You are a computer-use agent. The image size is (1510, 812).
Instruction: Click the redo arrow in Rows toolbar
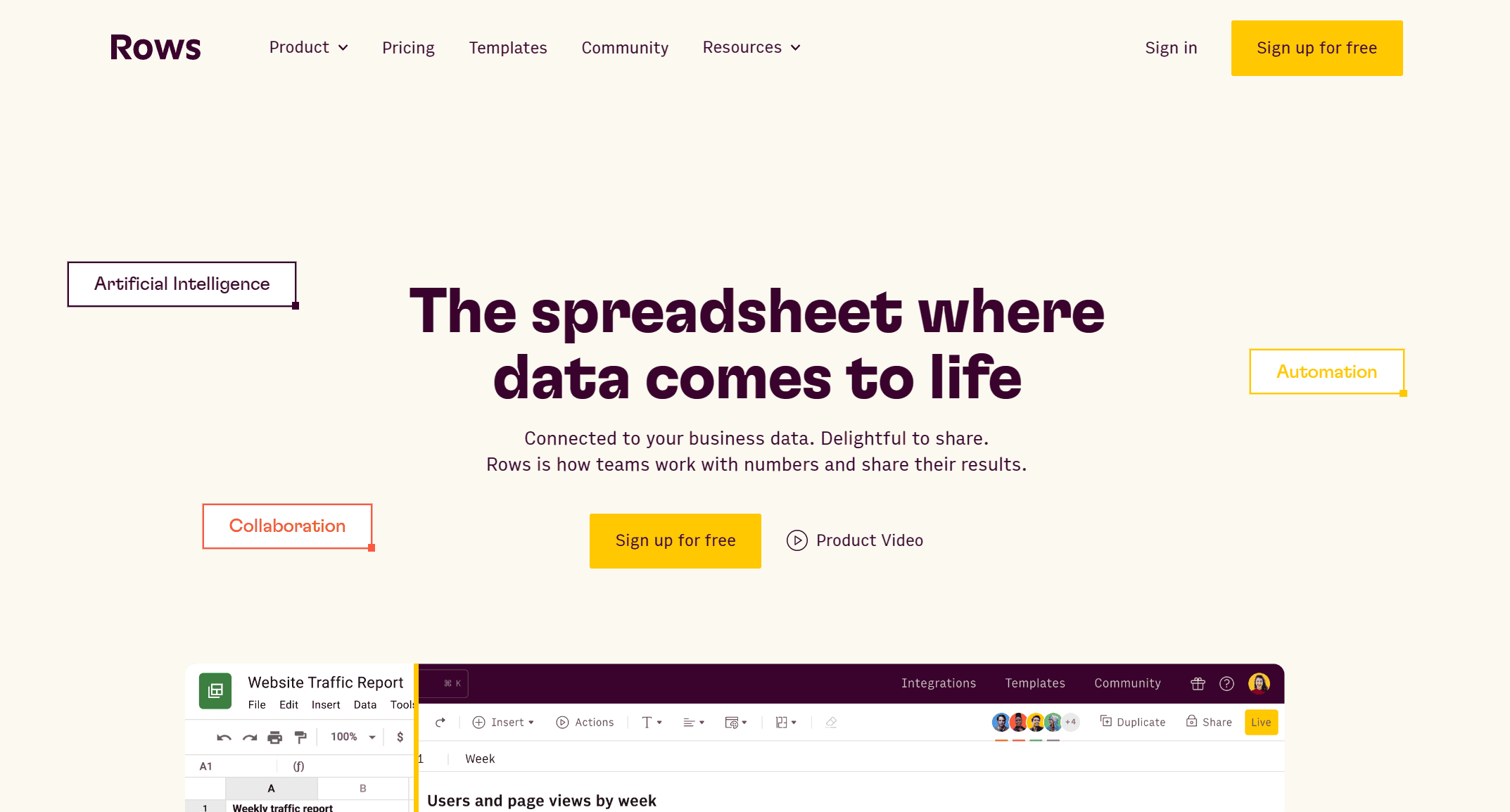pos(440,722)
